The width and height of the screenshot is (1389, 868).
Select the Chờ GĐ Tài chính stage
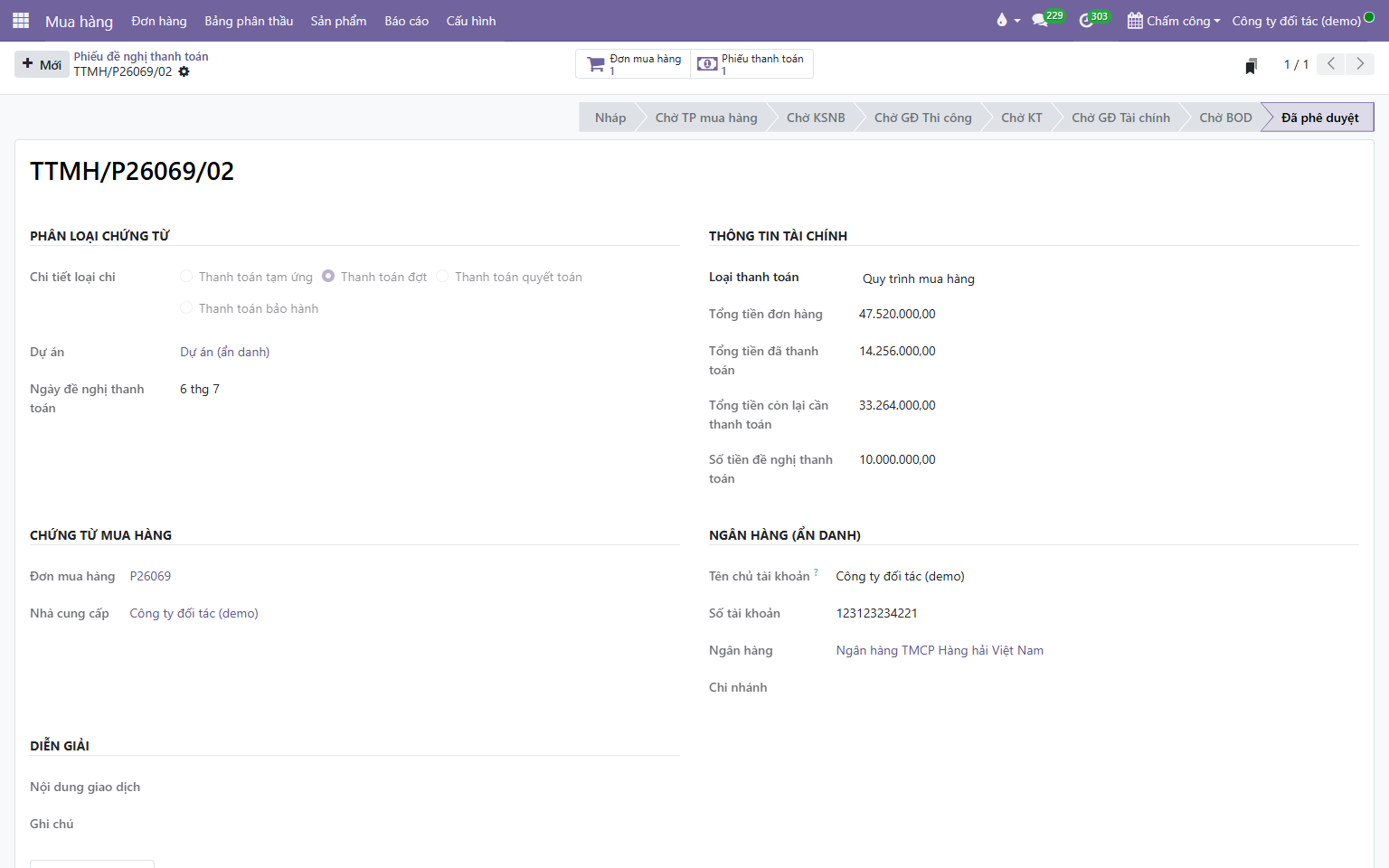coord(1120,118)
